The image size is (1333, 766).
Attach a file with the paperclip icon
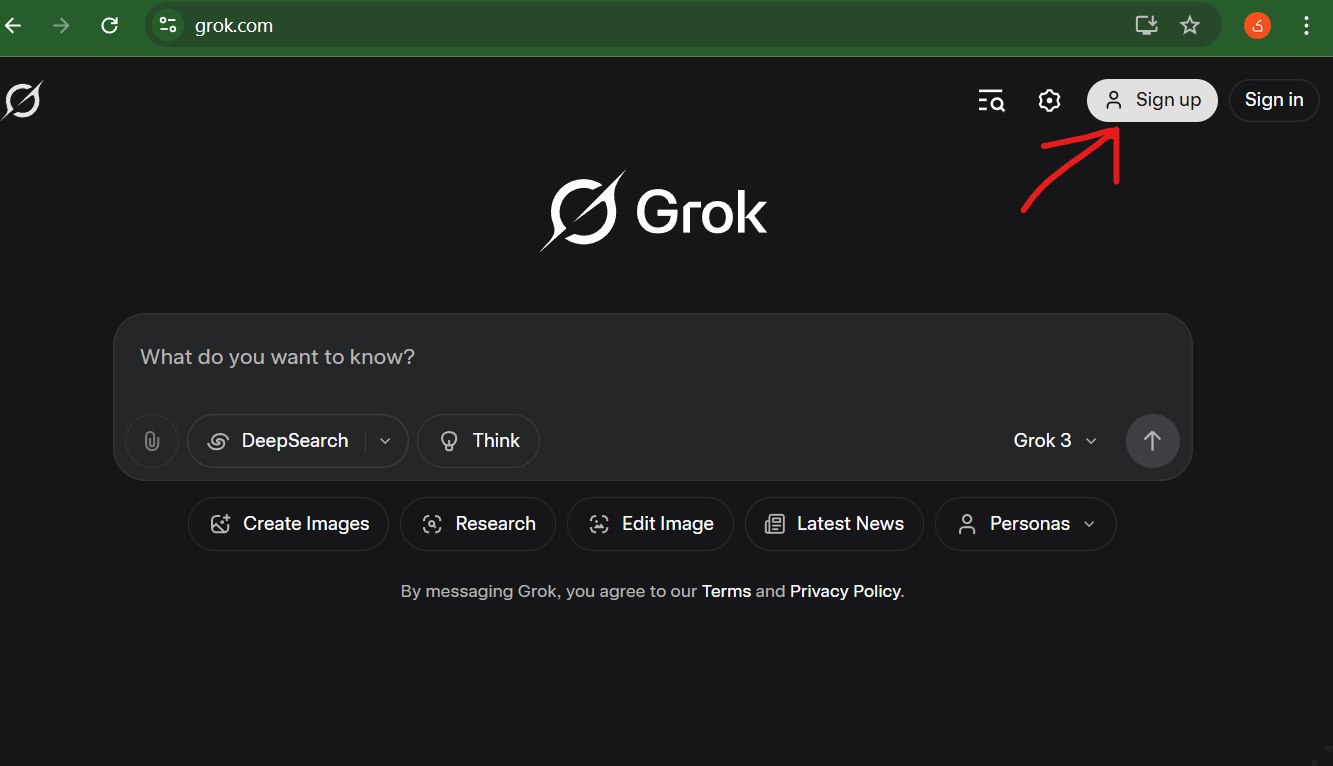tap(152, 441)
